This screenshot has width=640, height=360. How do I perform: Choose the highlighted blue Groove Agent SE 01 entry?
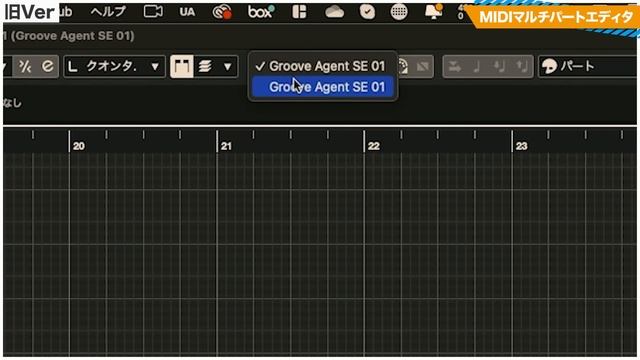(x=322, y=87)
